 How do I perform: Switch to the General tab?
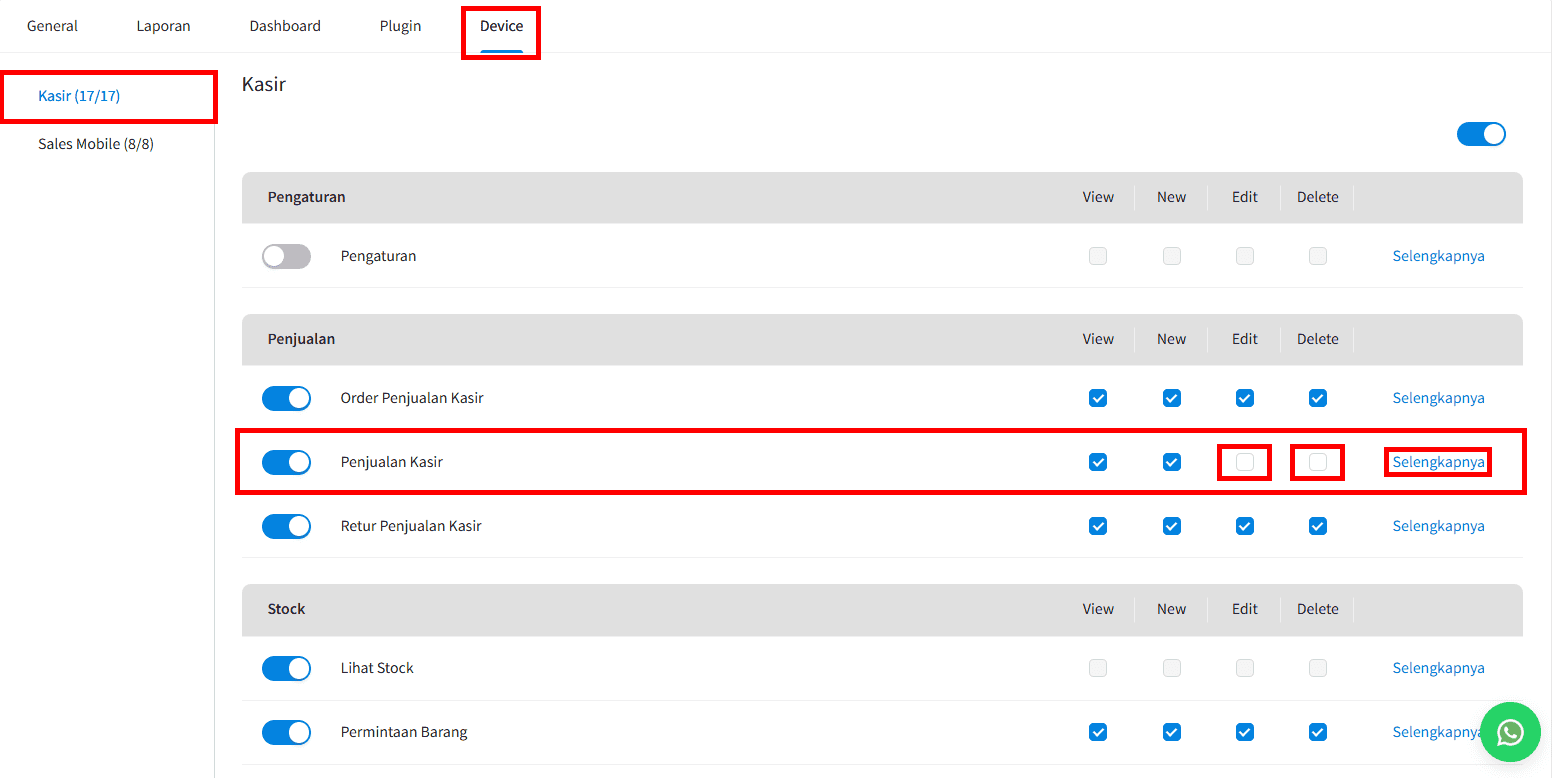tap(52, 26)
